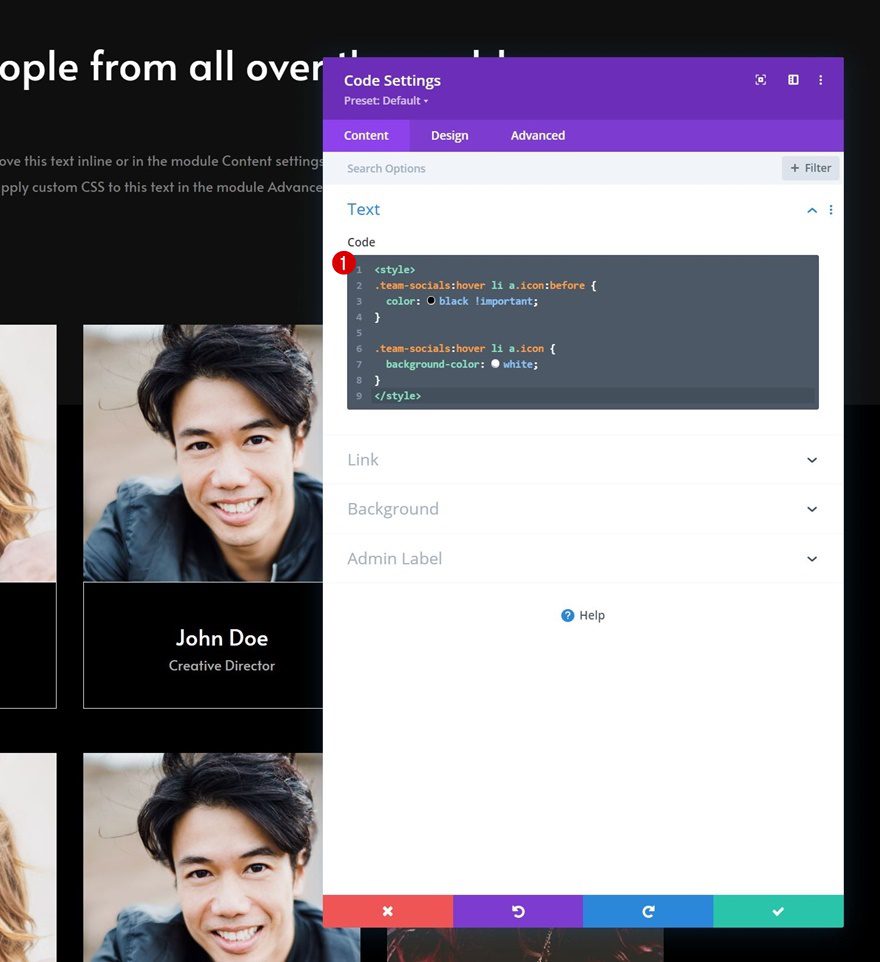
Task: Click the Filter button
Action: [x=810, y=168]
